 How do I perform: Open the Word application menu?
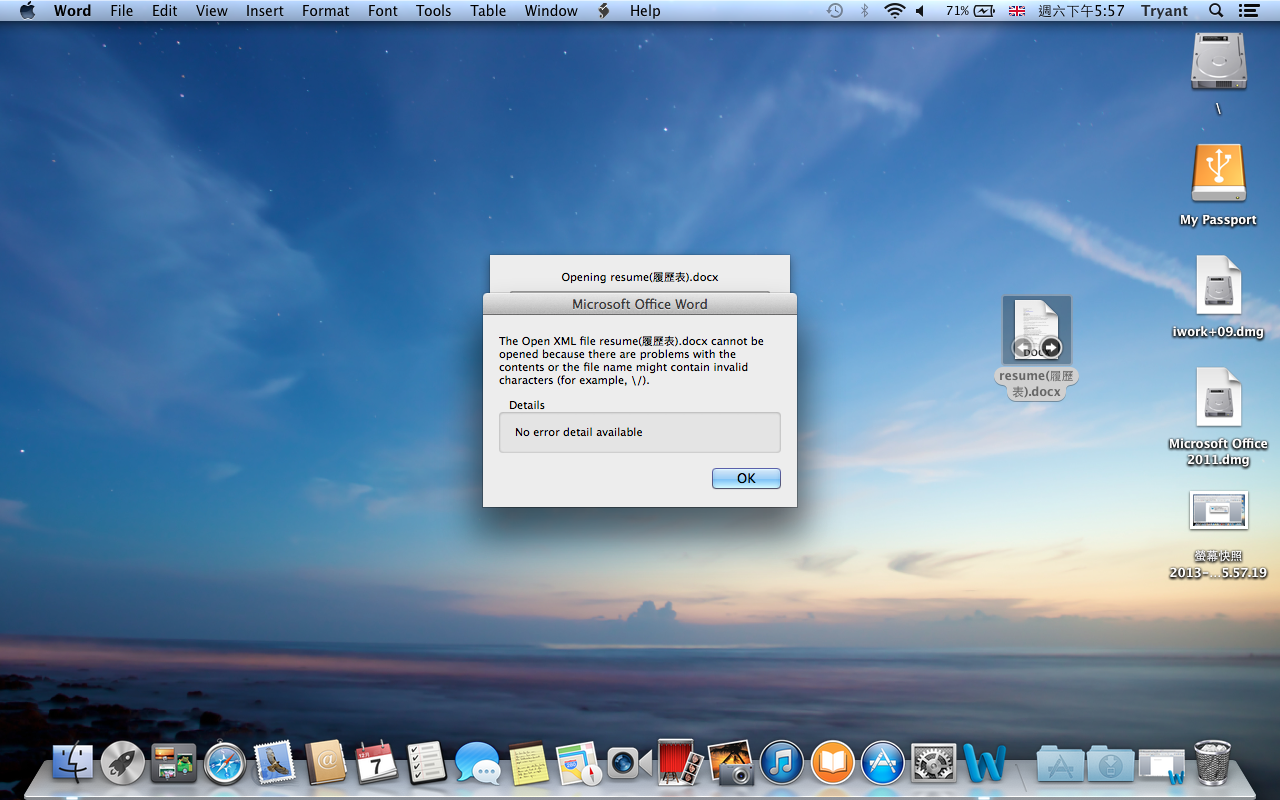pos(72,11)
